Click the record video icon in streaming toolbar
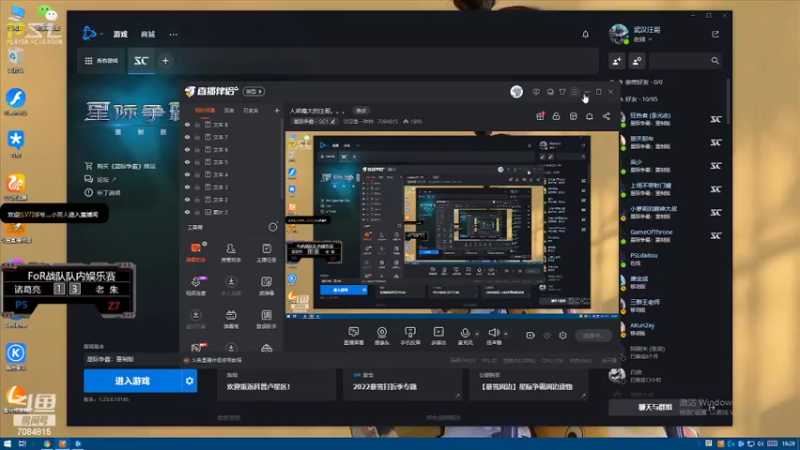 coord(530,335)
